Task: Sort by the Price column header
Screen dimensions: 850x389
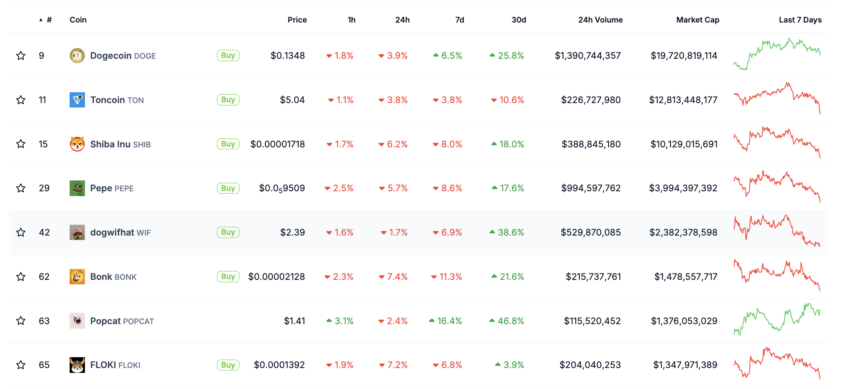Action: click(297, 20)
